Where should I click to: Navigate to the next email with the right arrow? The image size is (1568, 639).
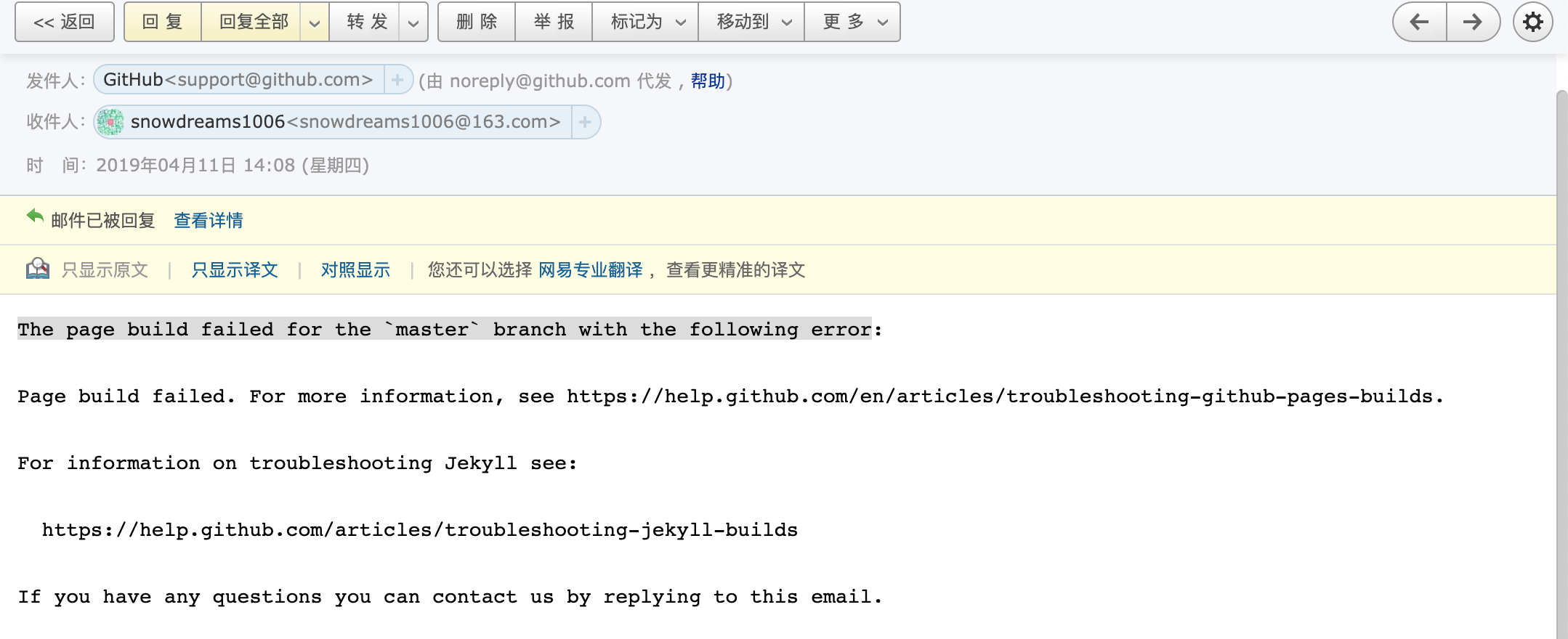1473,22
